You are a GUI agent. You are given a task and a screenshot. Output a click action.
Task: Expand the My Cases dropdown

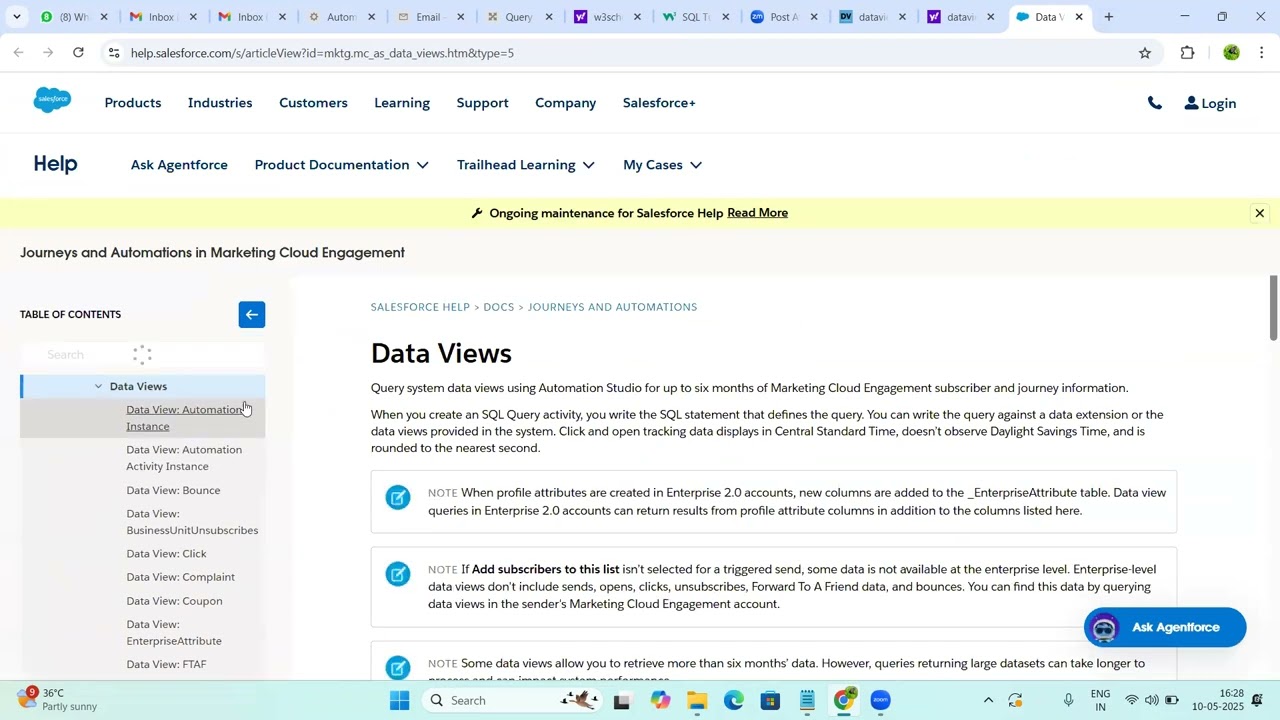[662, 165]
